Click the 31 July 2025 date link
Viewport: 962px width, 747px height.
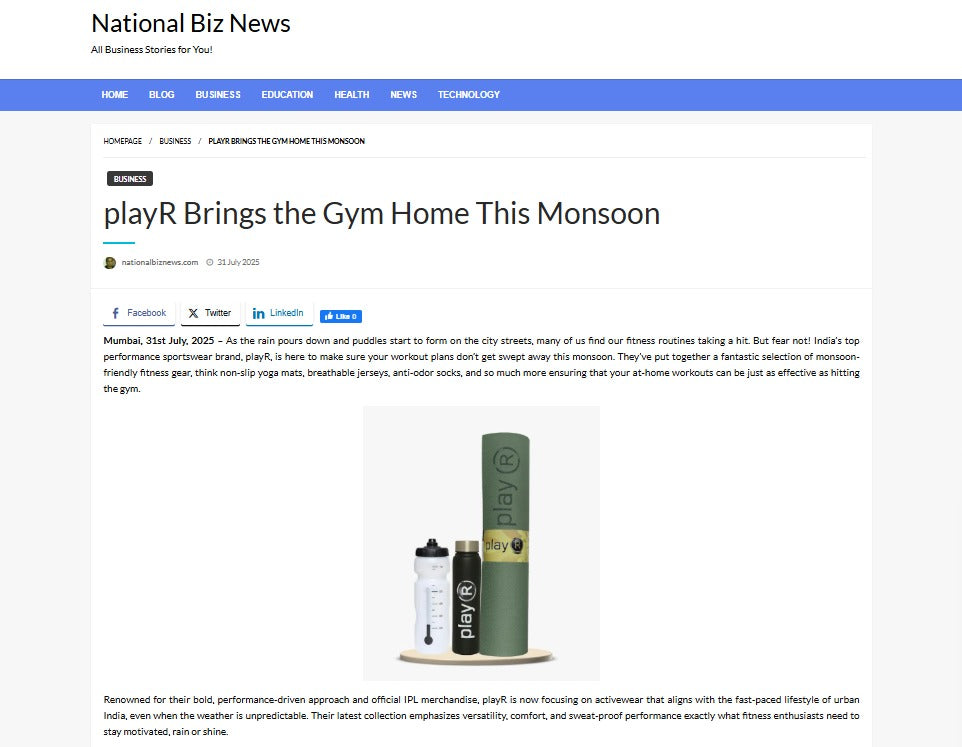click(x=238, y=262)
